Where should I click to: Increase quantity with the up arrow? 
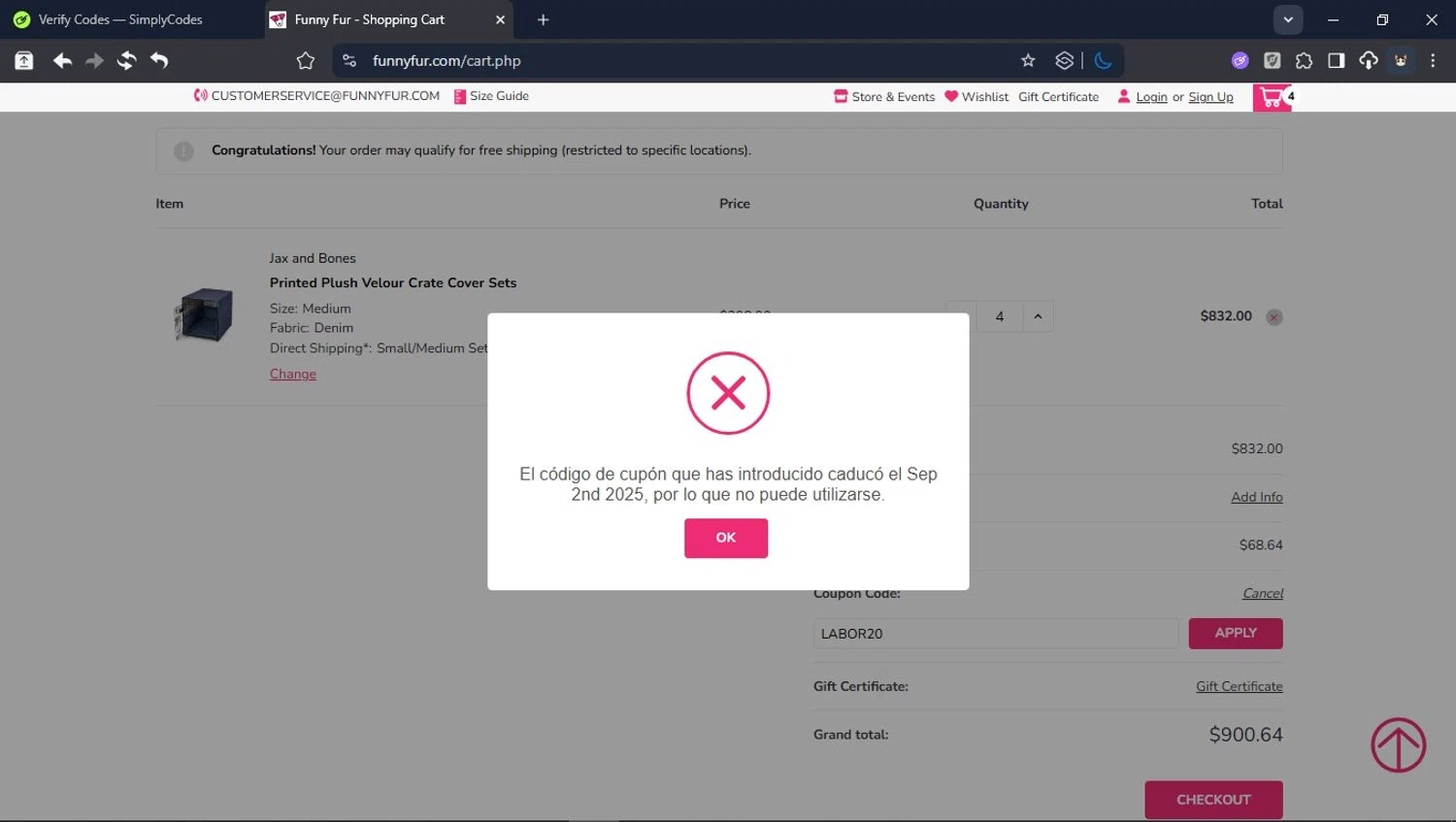1038,316
